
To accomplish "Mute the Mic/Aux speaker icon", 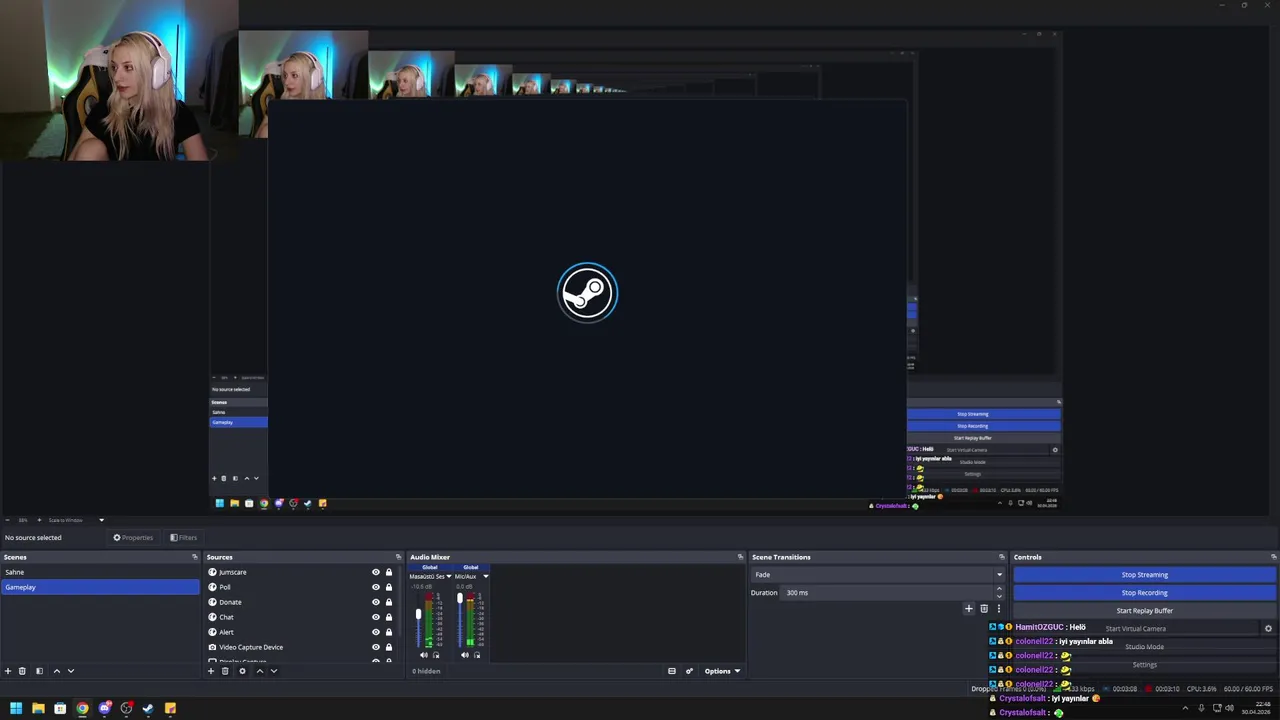I will [x=464, y=655].
